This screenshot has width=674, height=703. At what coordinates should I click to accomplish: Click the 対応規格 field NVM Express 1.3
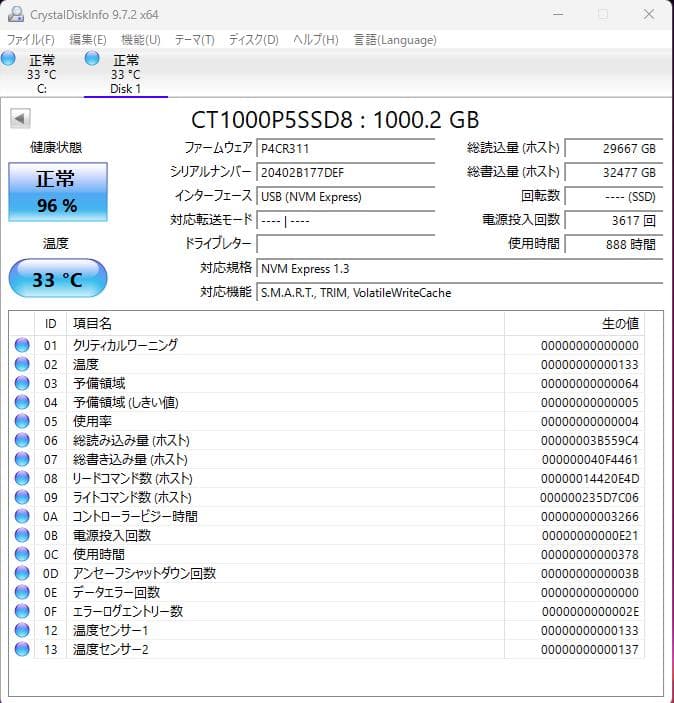pyautogui.click(x=460, y=269)
